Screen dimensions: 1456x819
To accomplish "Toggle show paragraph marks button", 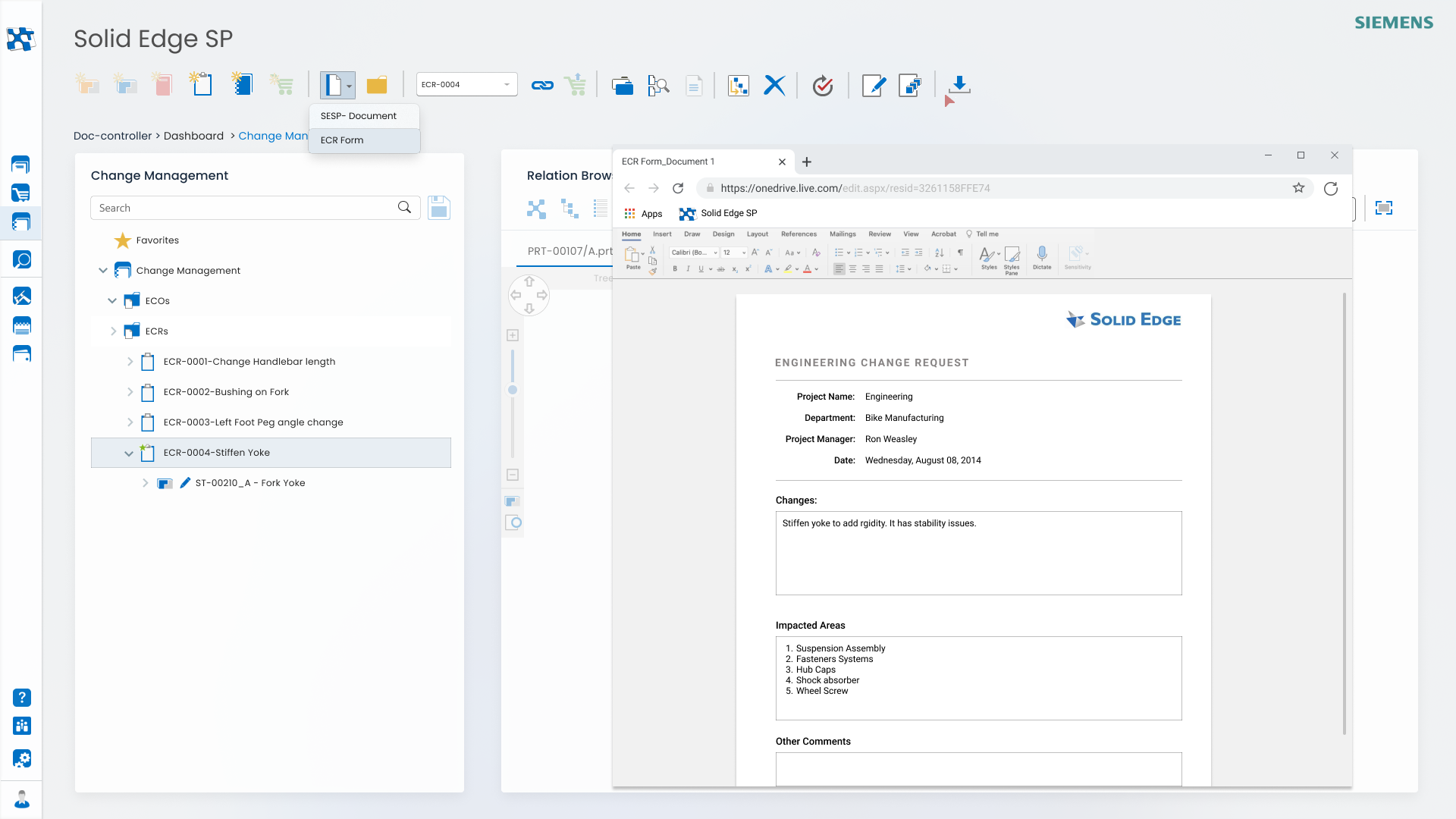I will (x=960, y=253).
